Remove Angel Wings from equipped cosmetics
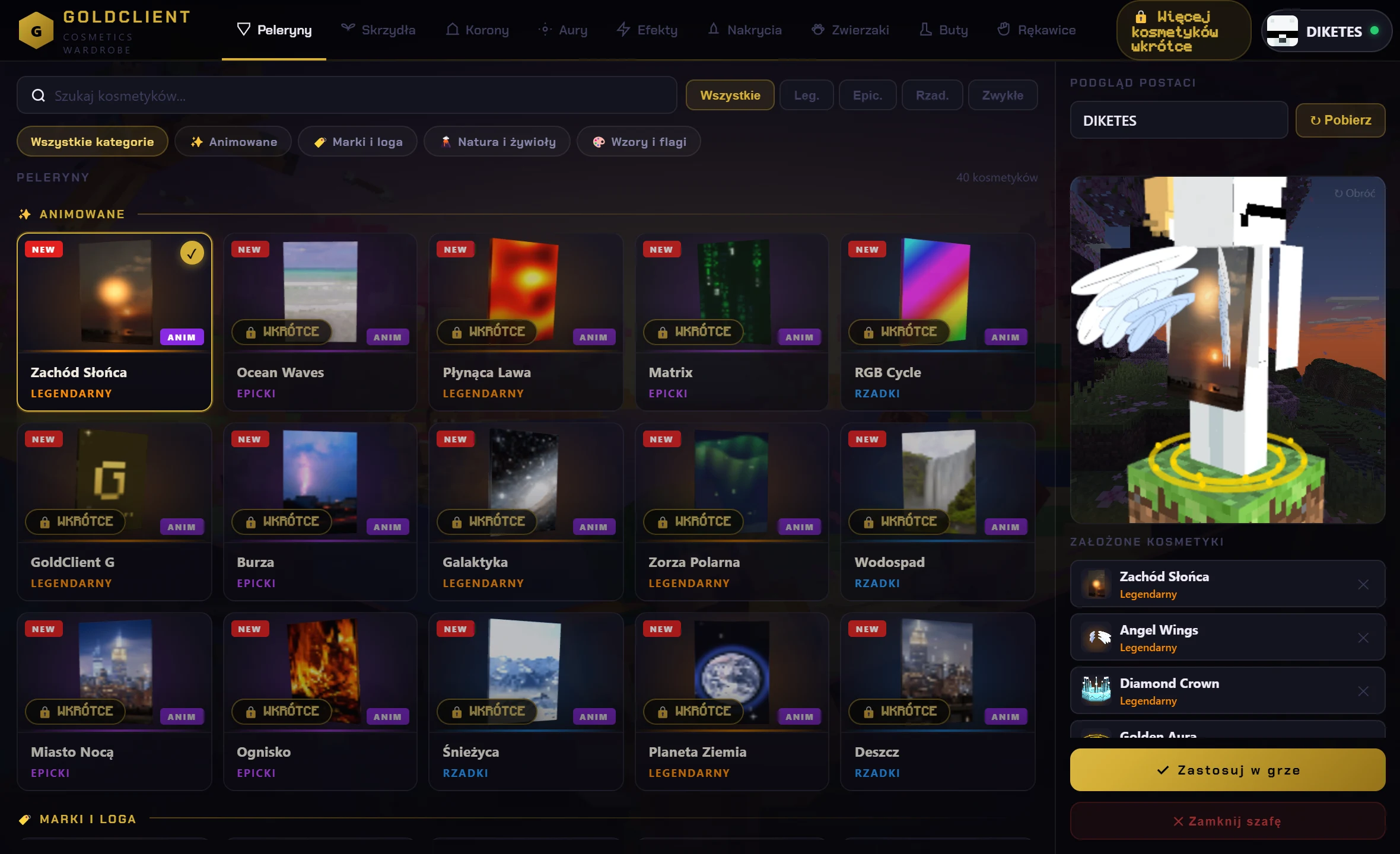The height and width of the screenshot is (854, 1400). (1363, 638)
